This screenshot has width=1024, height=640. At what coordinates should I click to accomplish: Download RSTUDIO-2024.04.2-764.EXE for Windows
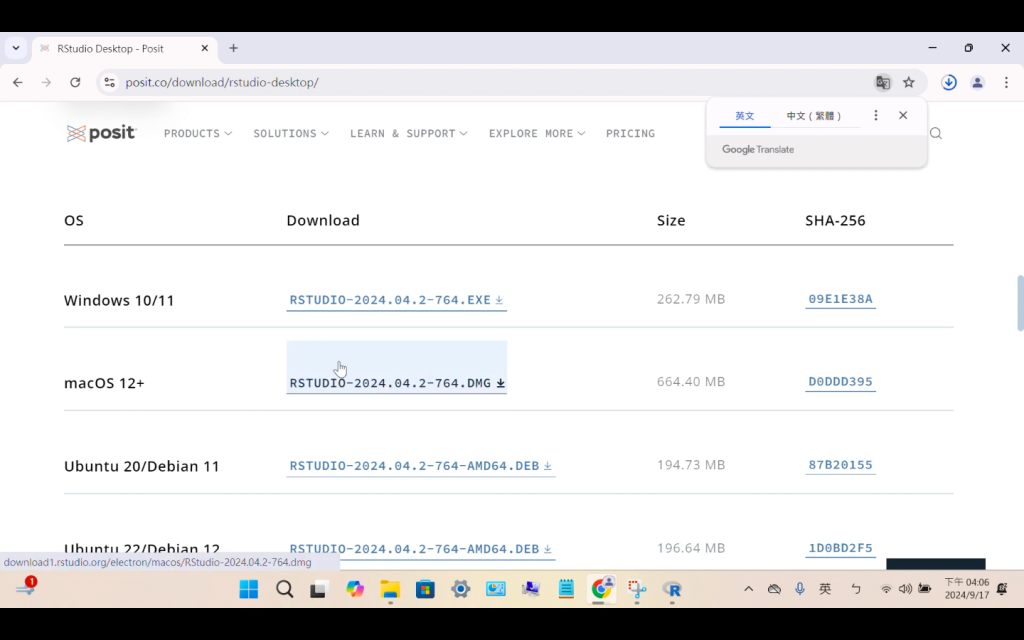(396, 300)
